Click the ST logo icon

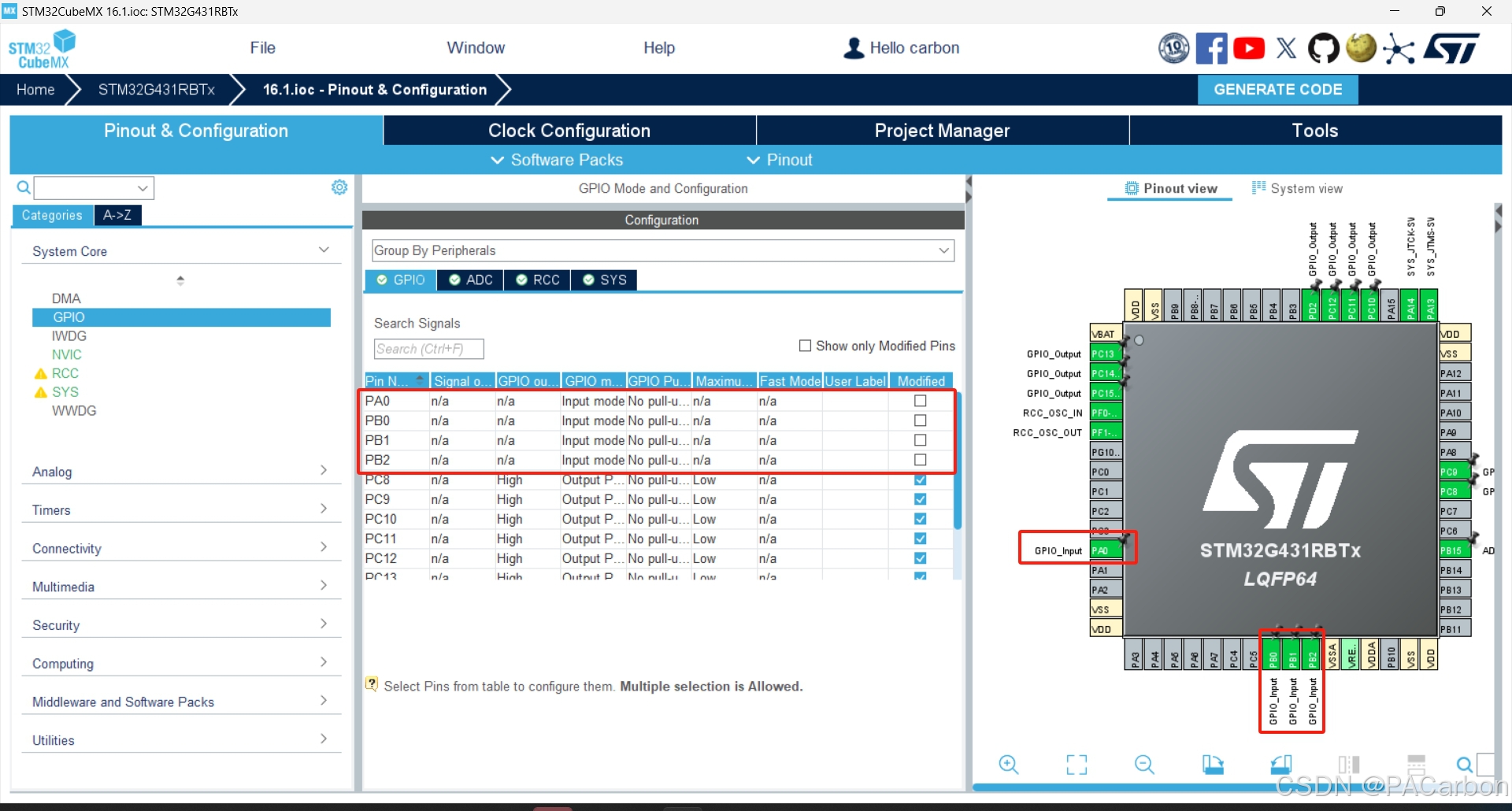click(x=1452, y=49)
